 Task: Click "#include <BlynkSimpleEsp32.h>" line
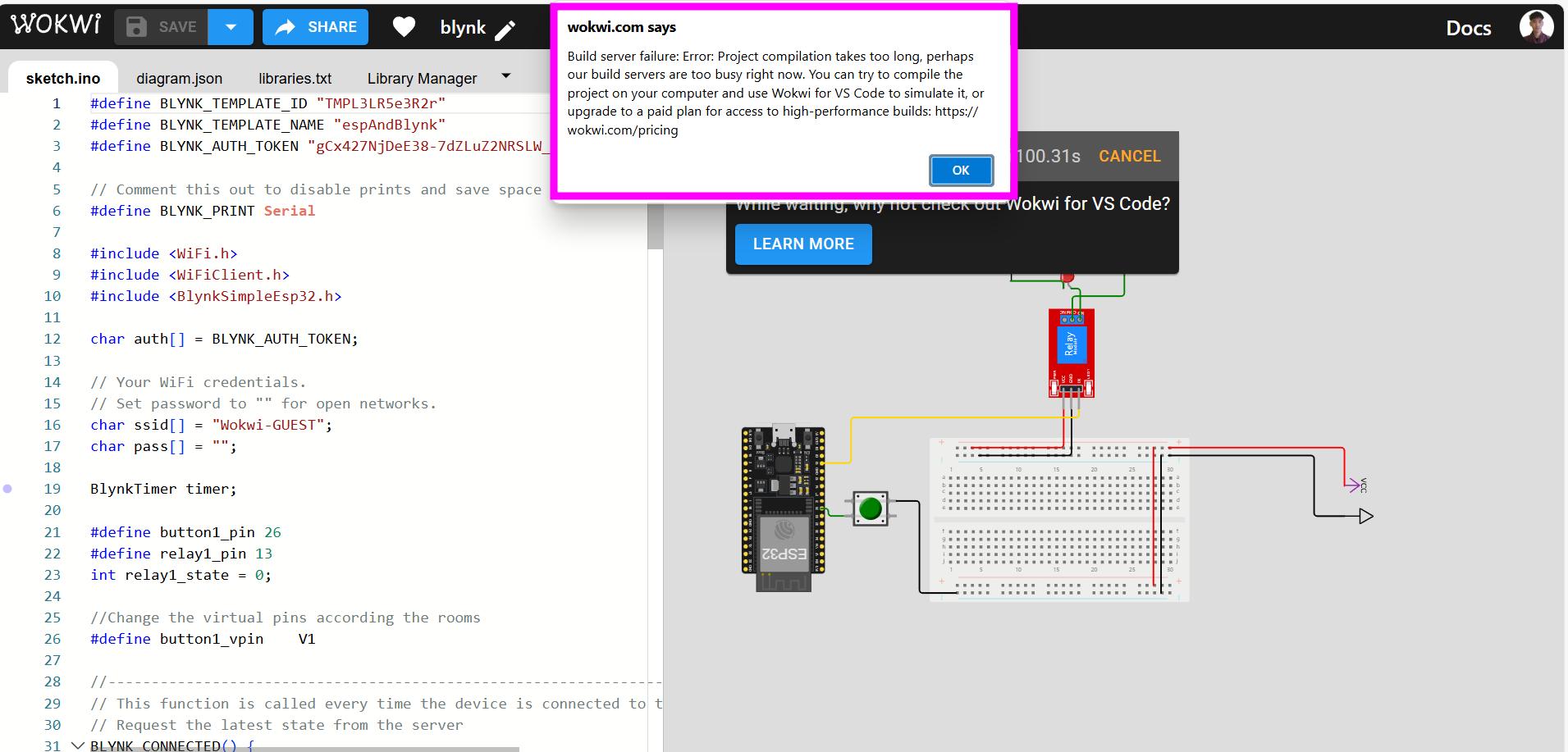[216, 296]
